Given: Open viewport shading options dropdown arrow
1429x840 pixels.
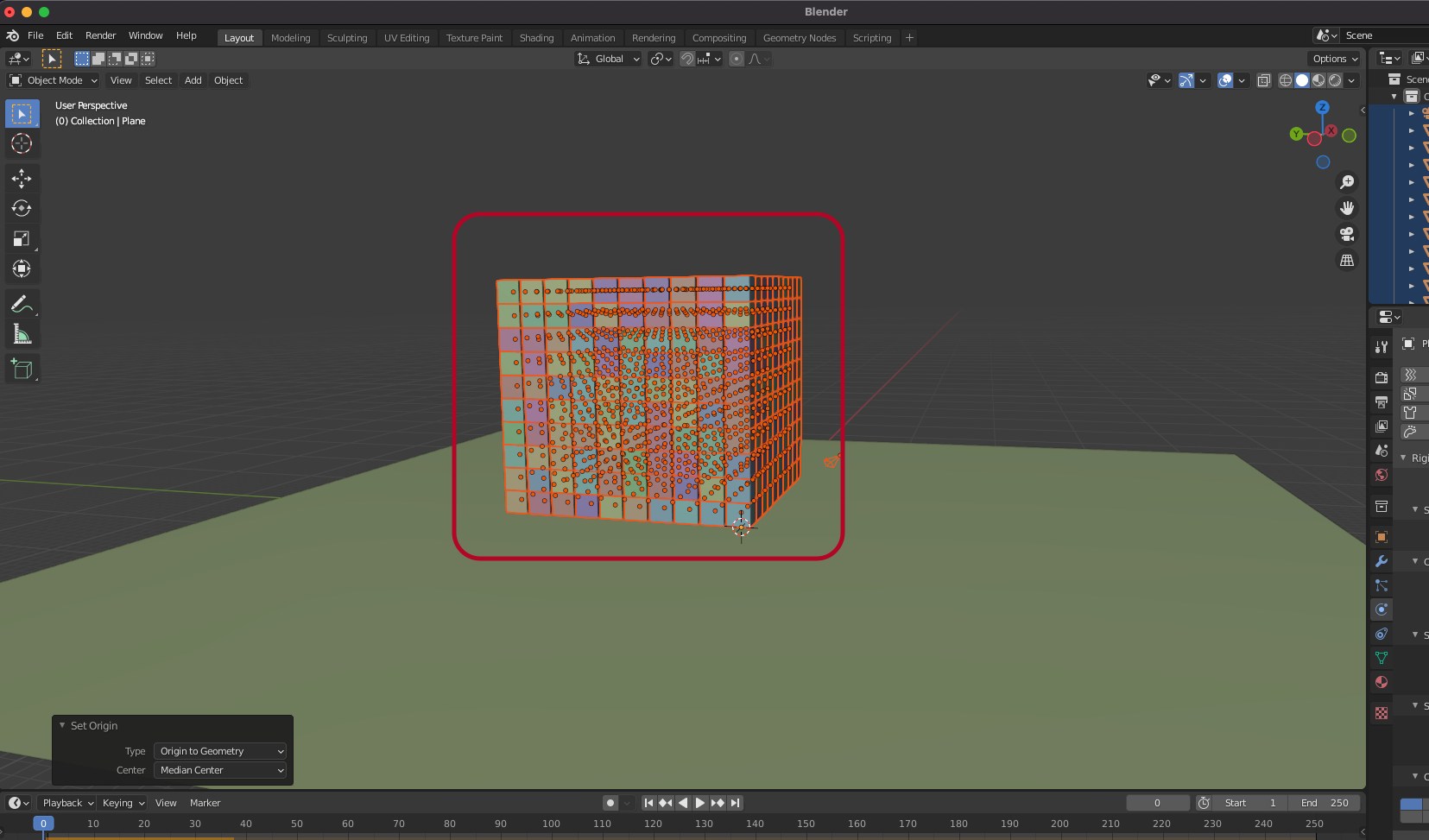Looking at the screenshot, I should 1352,80.
